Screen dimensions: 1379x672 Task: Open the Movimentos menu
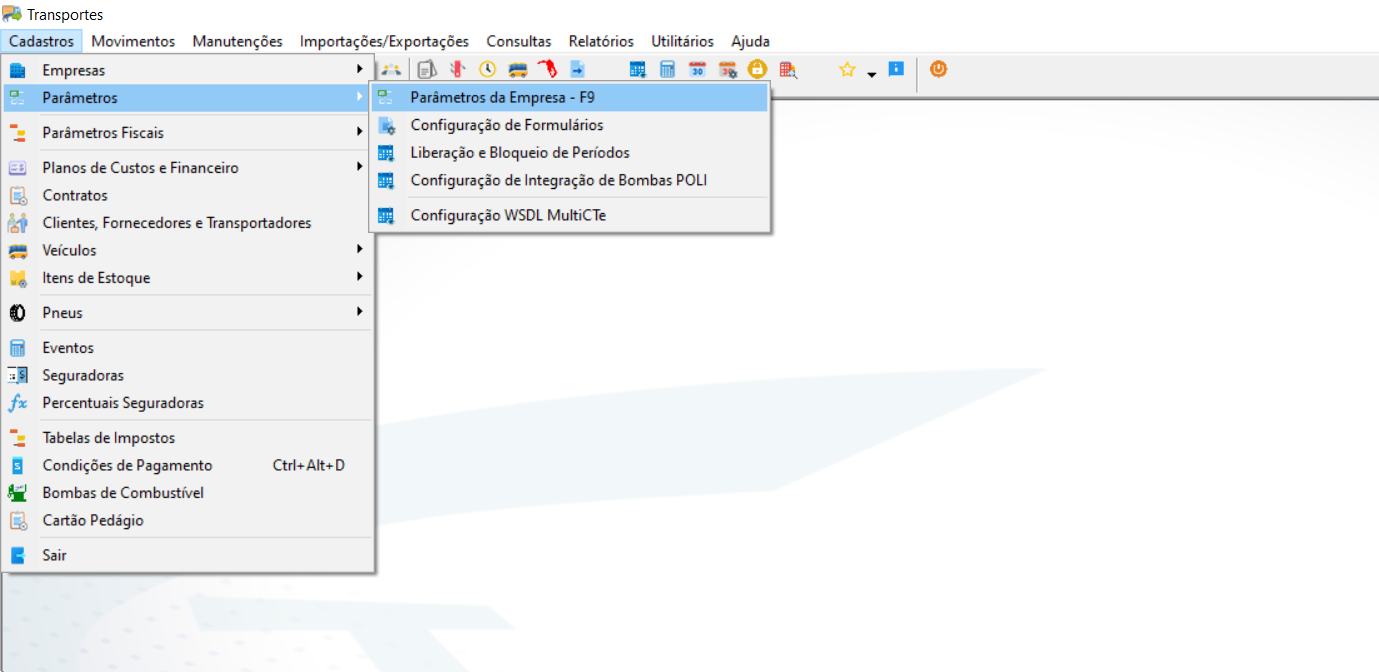pyautogui.click(x=133, y=41)
